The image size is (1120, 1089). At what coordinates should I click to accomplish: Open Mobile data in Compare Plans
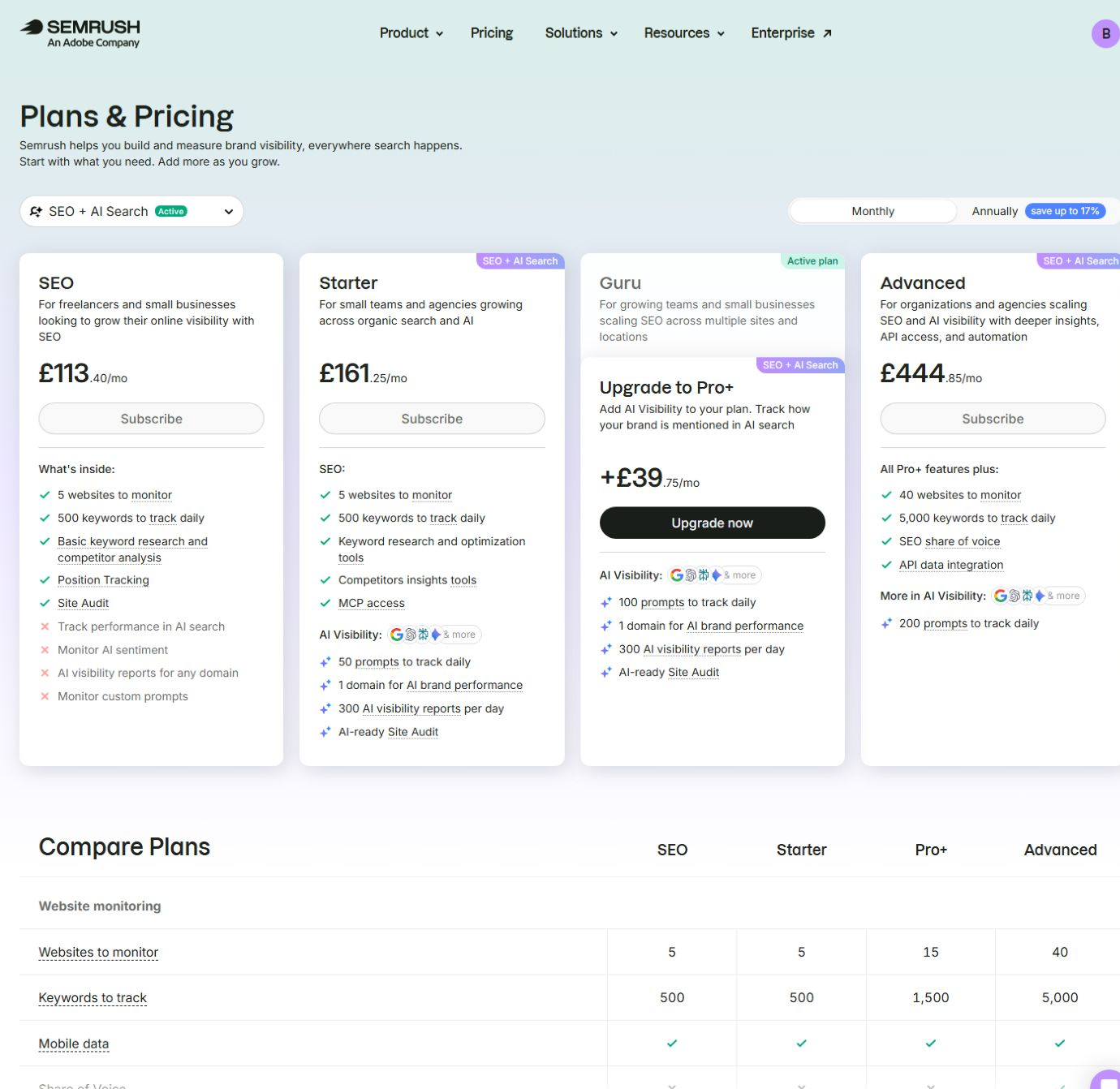pos(74,1044)
